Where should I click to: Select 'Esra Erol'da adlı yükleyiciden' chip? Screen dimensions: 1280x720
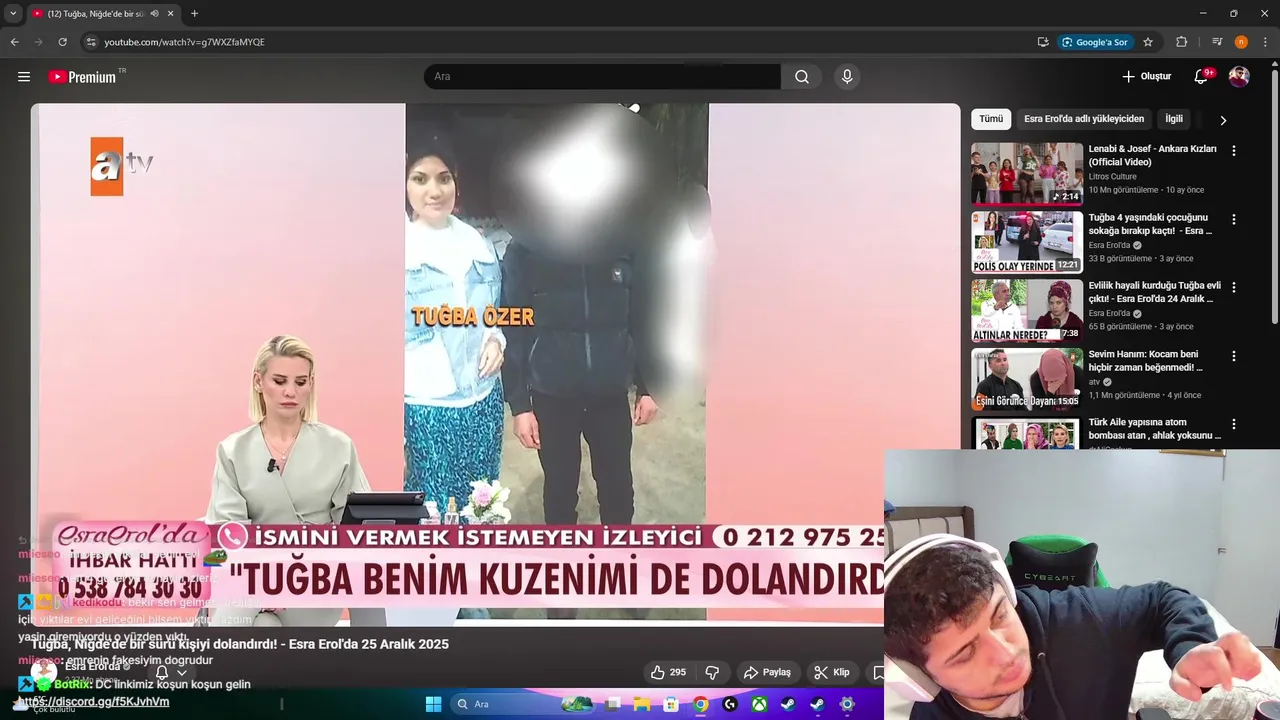click(x=1084, y=119)
